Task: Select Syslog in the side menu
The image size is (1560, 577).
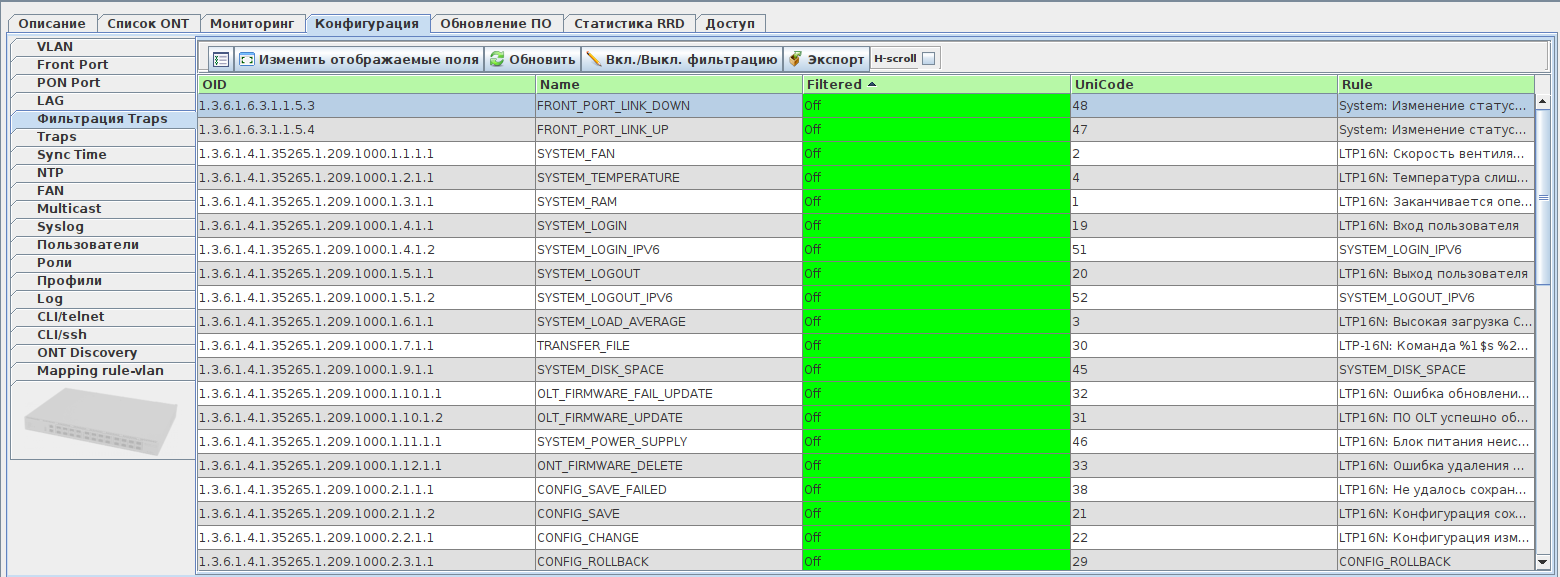Action: (x=102, y=227)
